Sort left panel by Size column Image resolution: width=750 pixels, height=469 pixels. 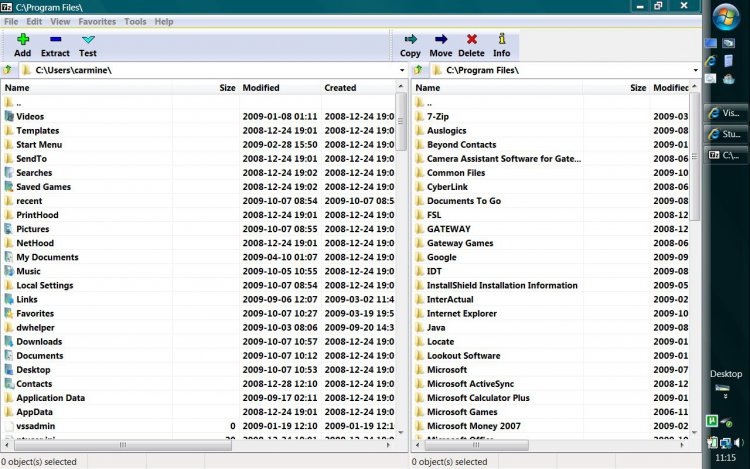[x=205, y=87]
